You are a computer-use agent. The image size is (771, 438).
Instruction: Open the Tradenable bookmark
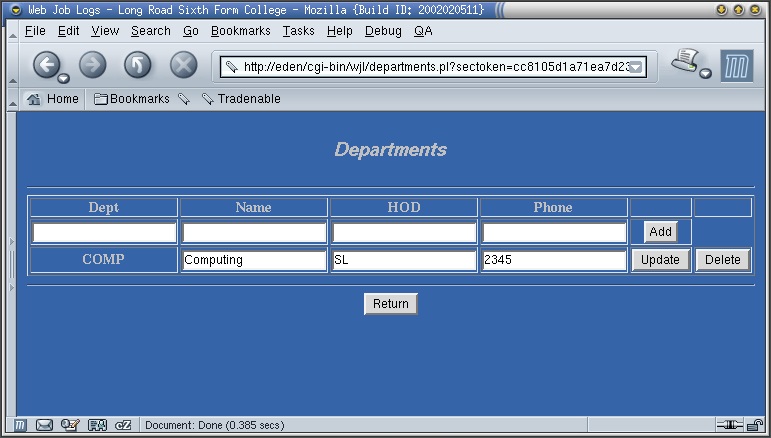tap(241, 99)
